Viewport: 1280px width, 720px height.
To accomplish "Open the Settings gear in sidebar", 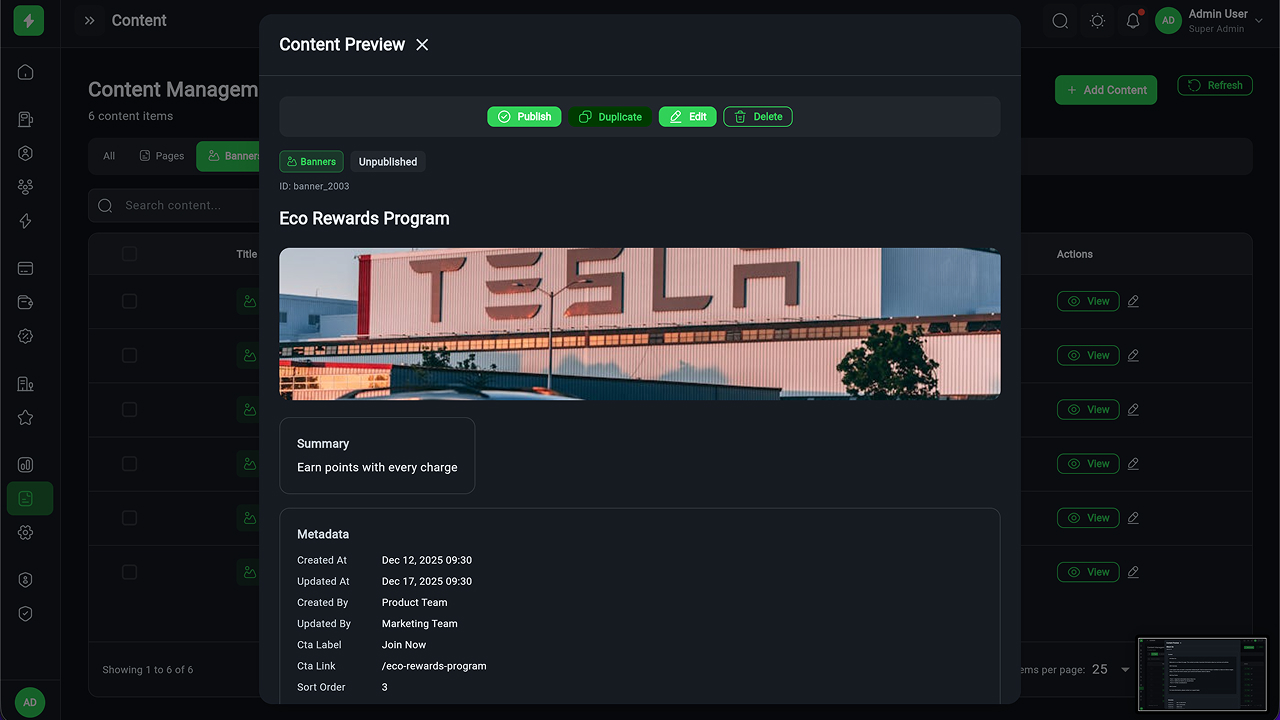I will (x=26, y=533).
